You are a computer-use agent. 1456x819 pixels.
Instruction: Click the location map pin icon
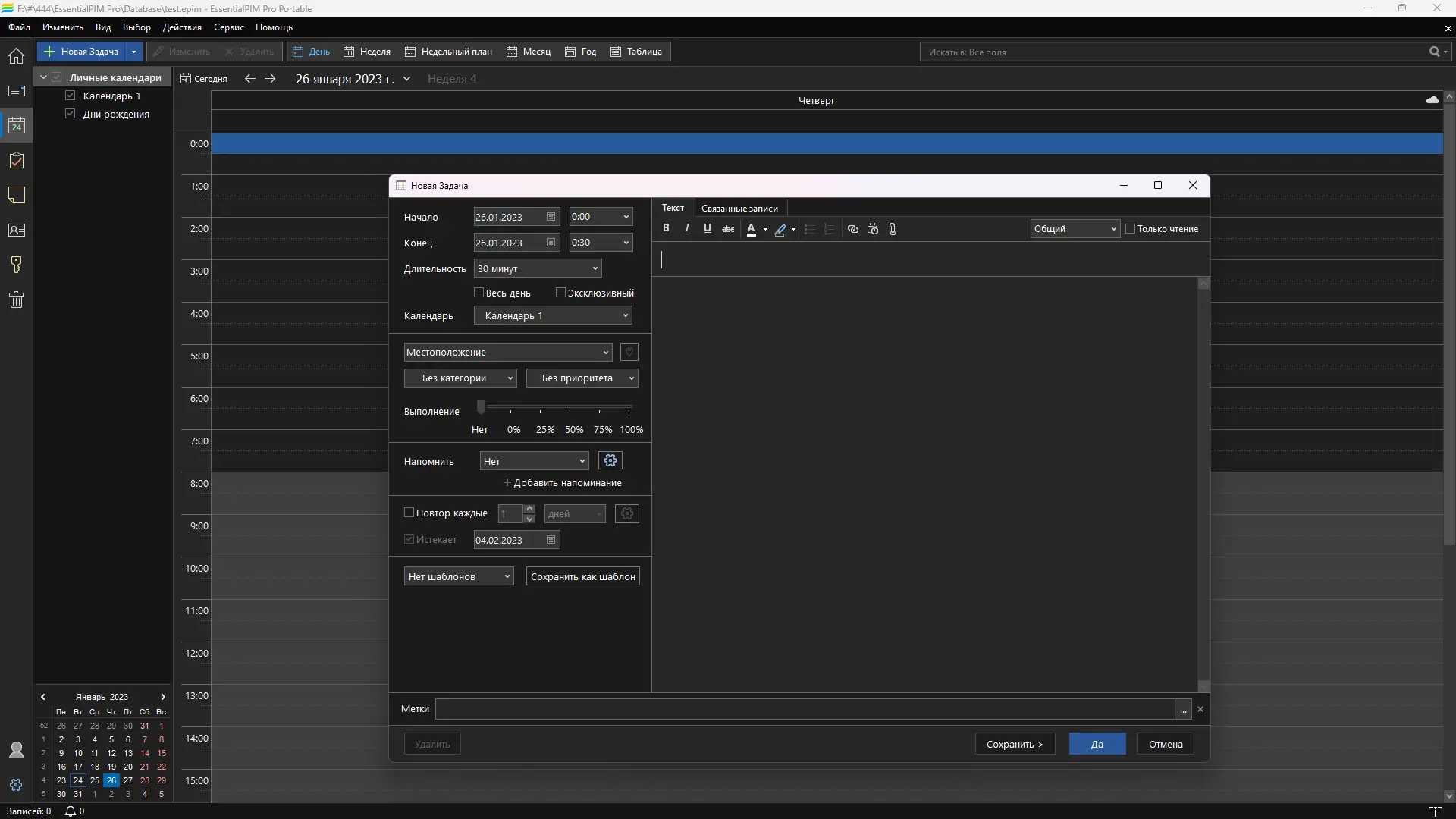point(629,352)
